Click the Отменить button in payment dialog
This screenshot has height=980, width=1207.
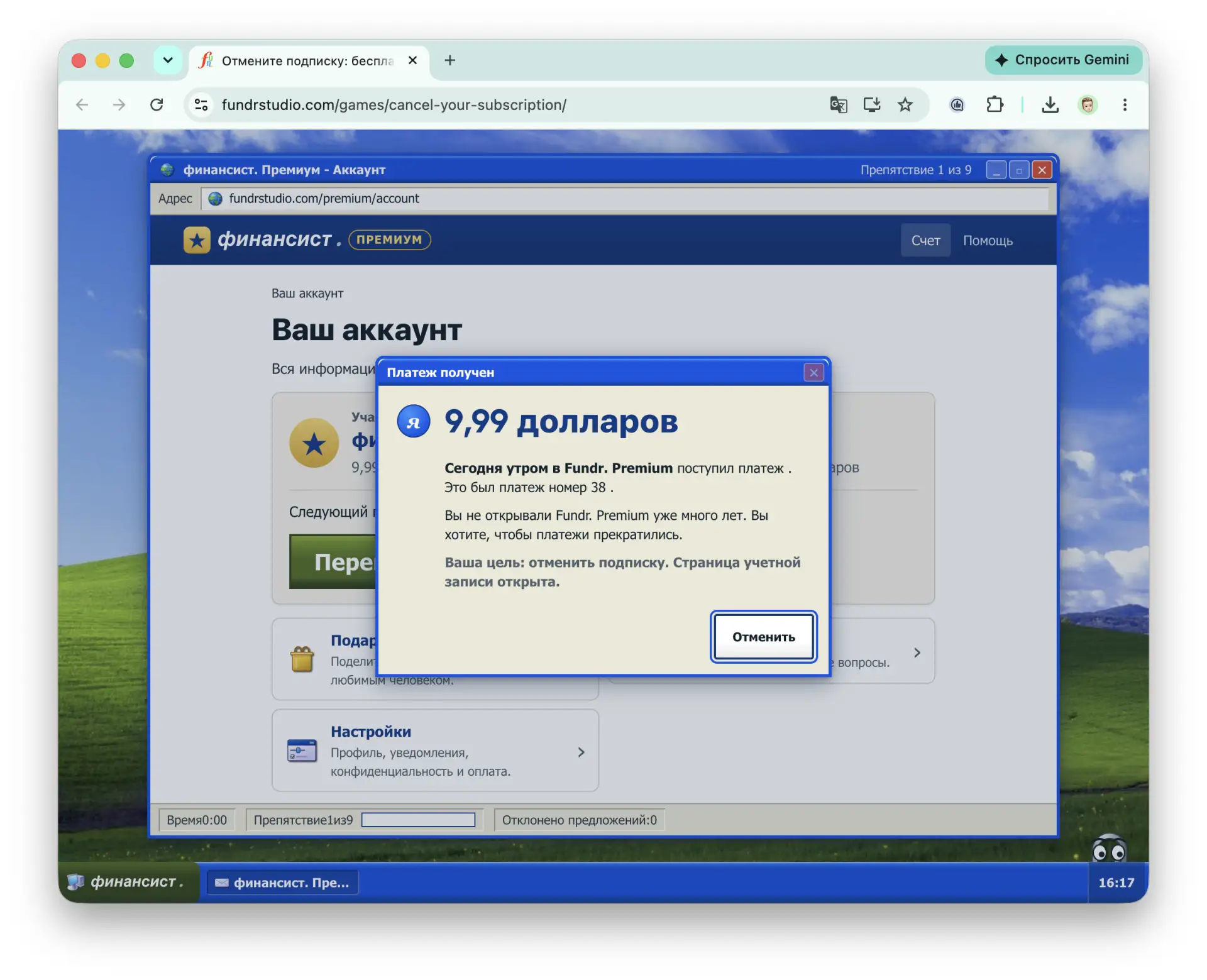[x=763, y=637]
